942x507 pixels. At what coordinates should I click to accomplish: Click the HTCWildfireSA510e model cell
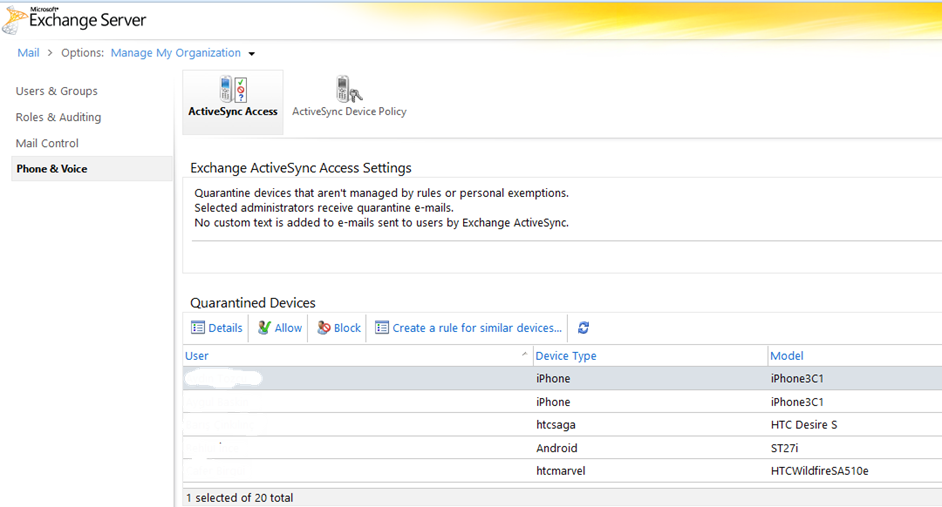pos(819,471)
